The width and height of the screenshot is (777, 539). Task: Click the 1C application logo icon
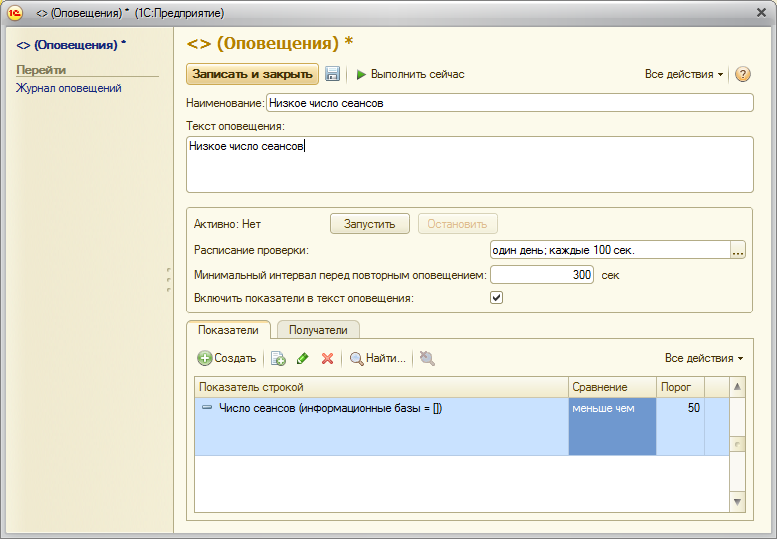(x=15, y=12)
